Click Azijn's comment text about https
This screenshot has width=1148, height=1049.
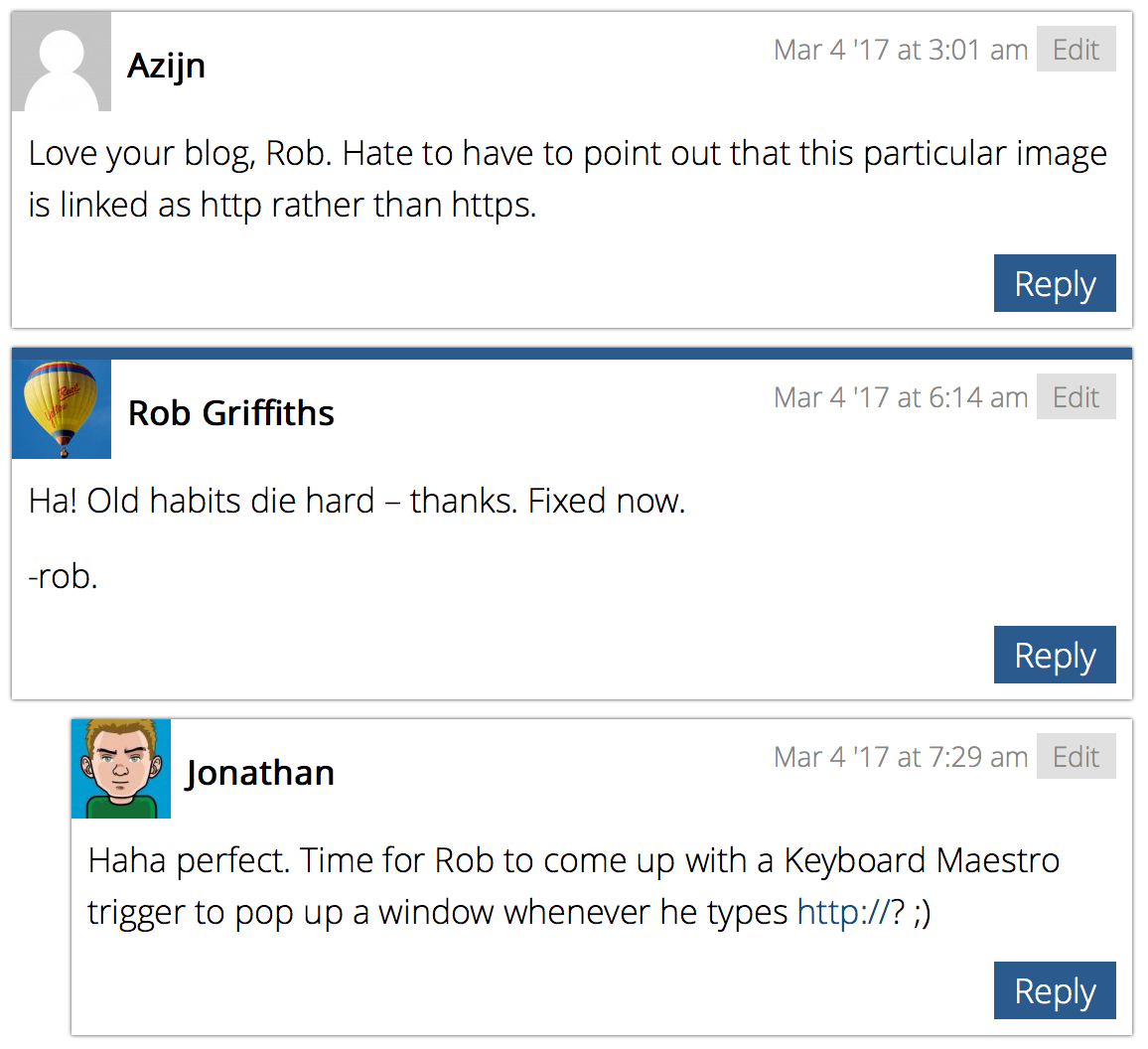pos(567,180)
